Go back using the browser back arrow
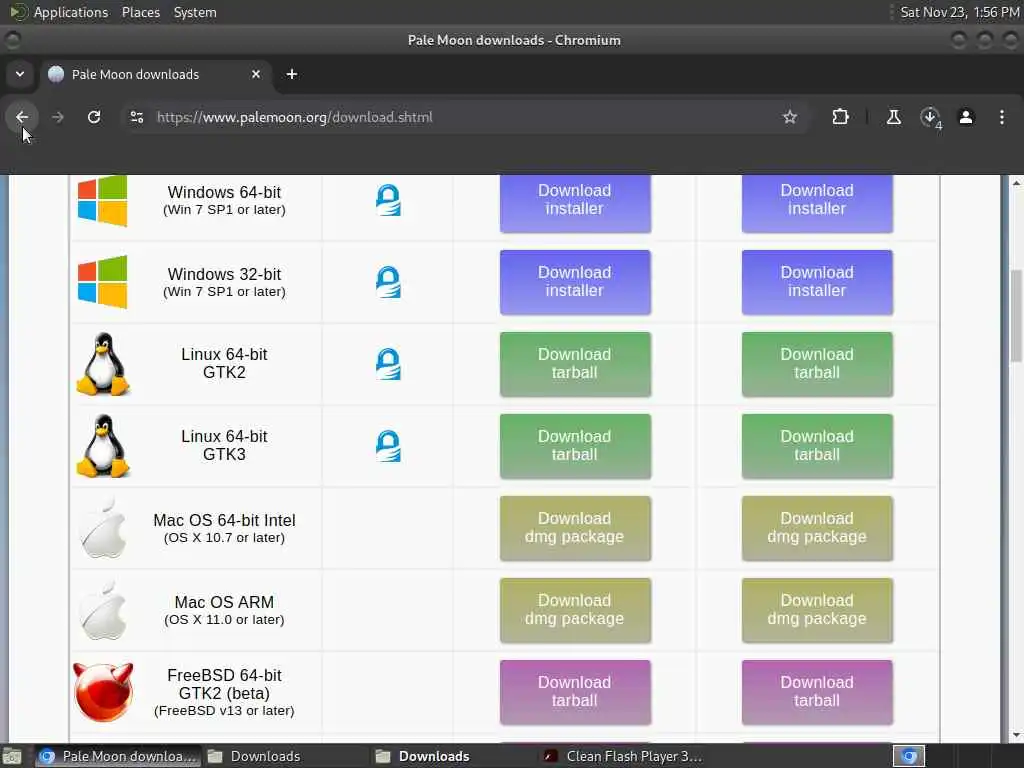 (22, 117)
